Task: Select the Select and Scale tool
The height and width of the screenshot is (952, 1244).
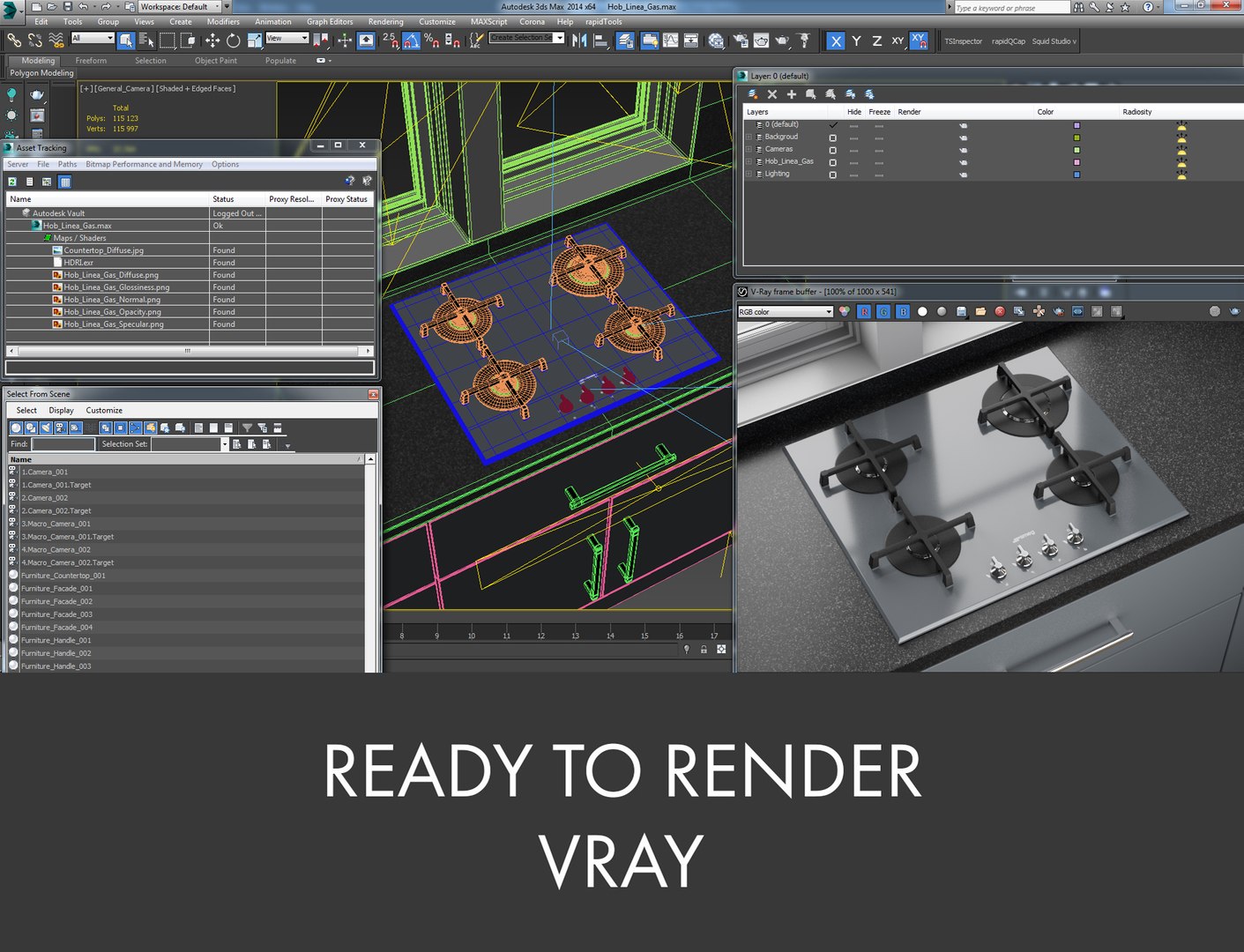Action: tap(255, 40)
